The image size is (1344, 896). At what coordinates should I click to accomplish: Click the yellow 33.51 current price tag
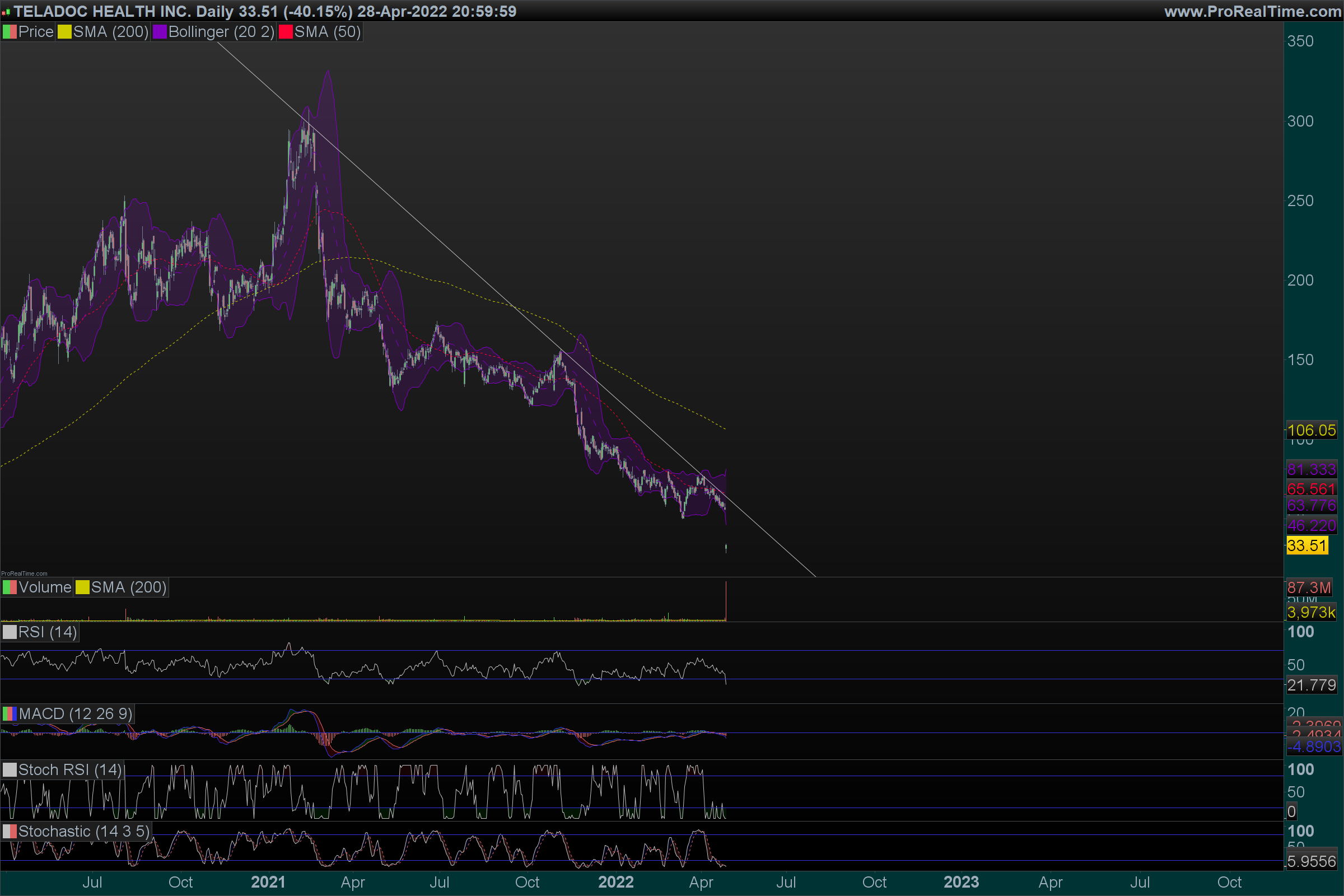click(1306, 545)
